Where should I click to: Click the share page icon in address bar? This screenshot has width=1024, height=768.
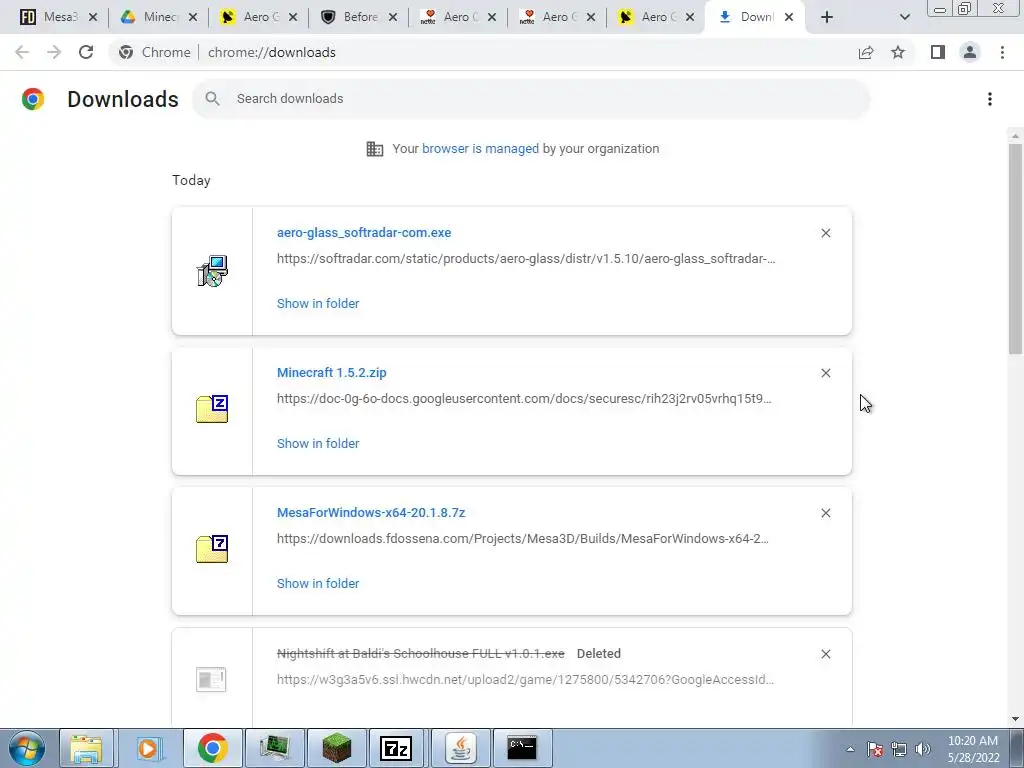866,52
